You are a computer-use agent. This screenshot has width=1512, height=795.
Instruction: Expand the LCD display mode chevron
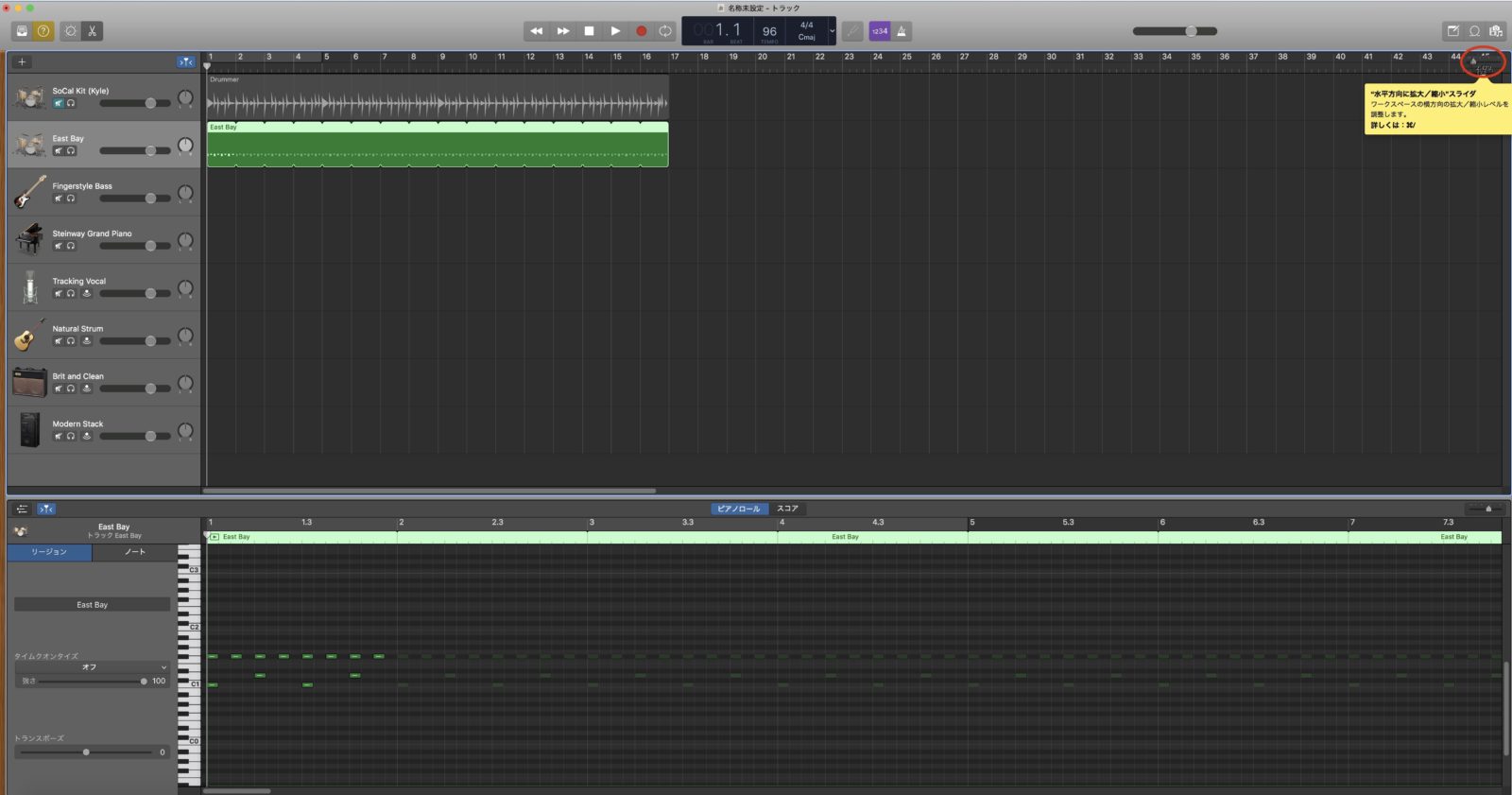(x=832, y=31)
